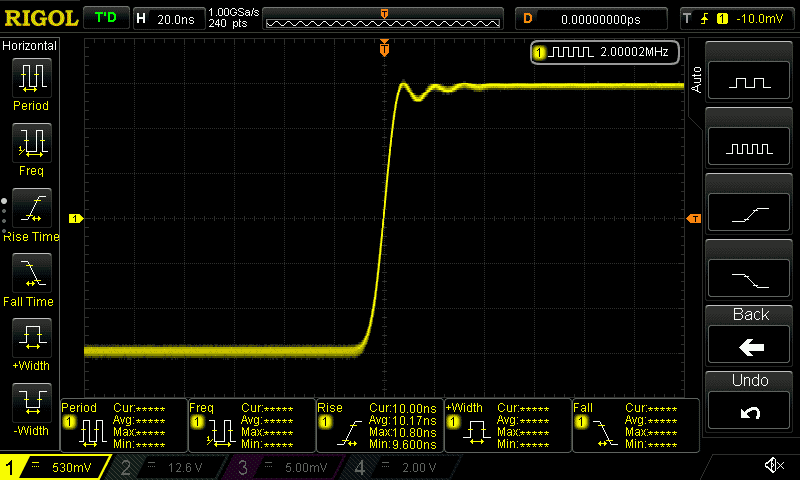Click the Period measurement result box
Viewport: 800px width, 480px height.
point(124,425)
